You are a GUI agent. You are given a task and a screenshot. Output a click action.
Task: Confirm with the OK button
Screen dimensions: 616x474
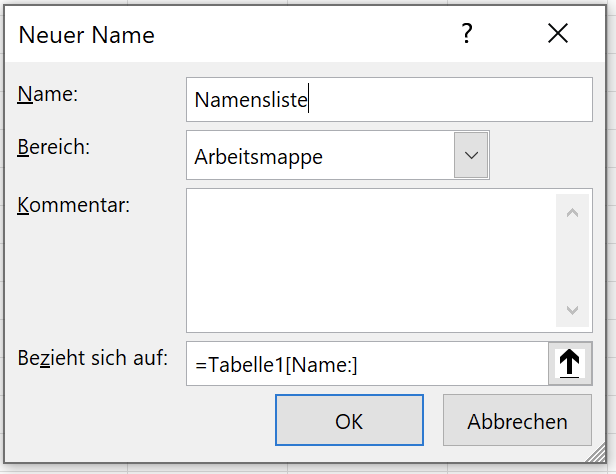click(349, 420)
